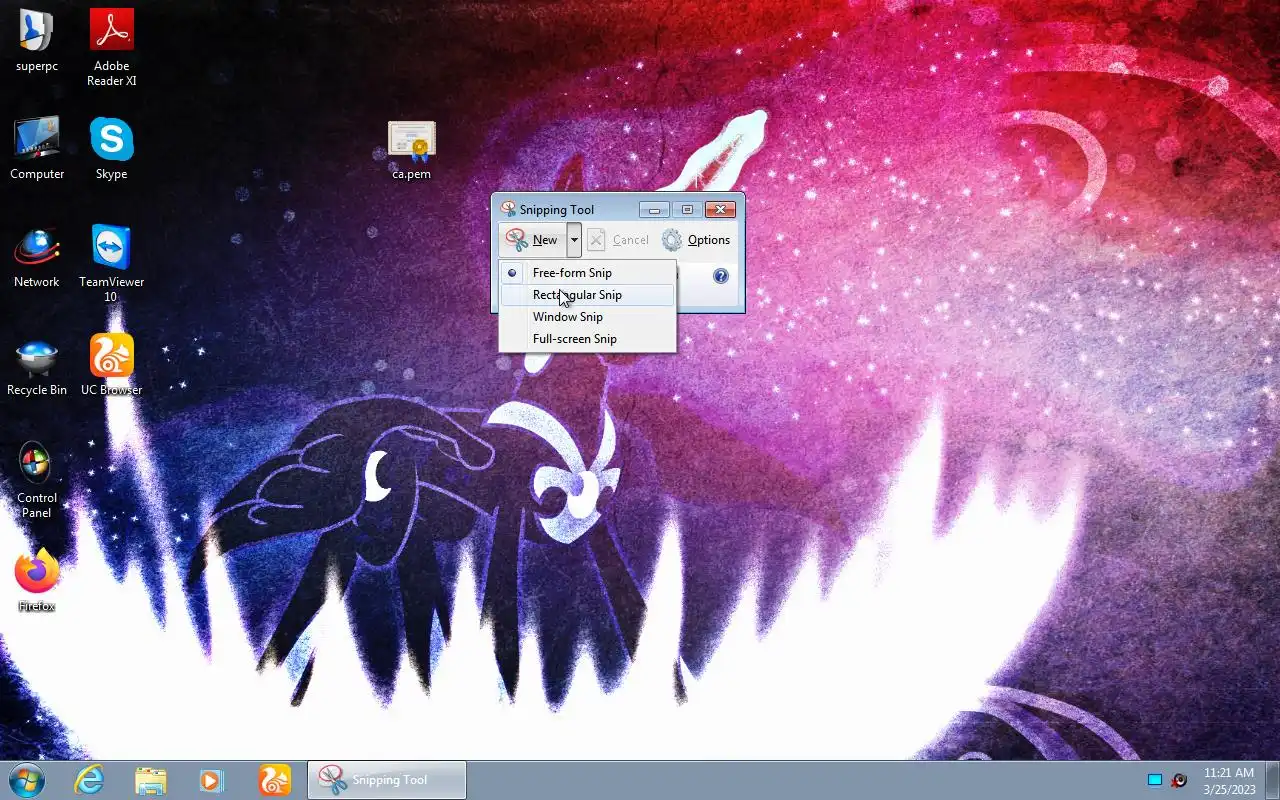
Task: Select the Firefox desktop icon
Action: pyautogui.click(x=37, y=580)
